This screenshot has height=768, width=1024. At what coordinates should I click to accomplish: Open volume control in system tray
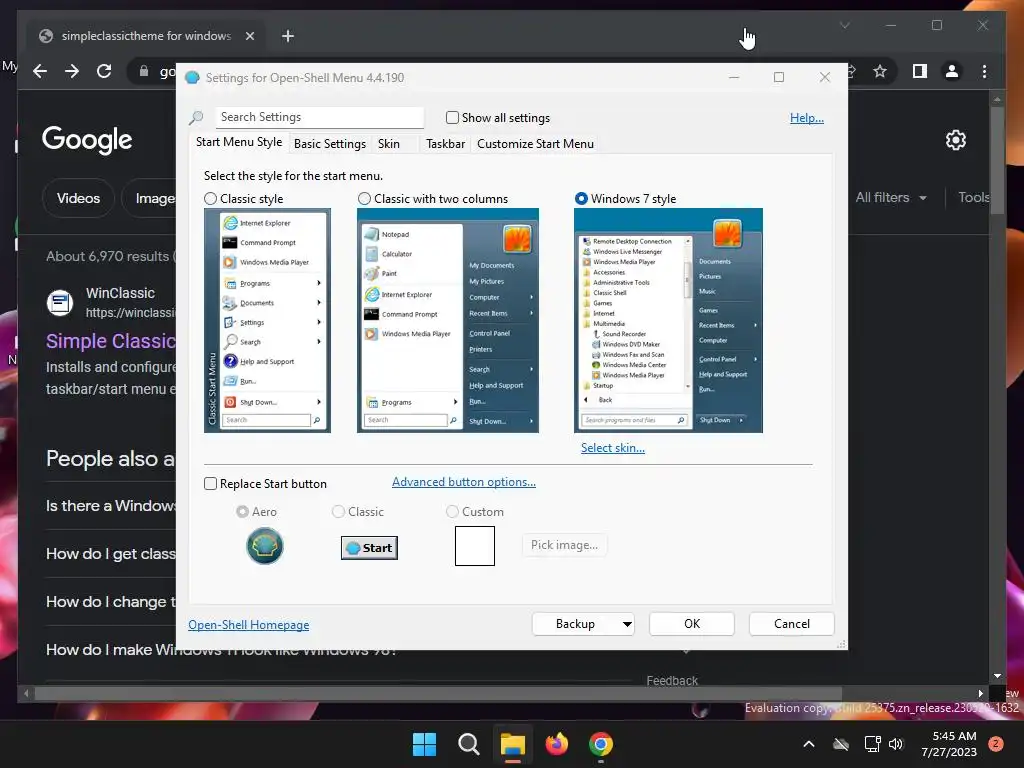896,744
